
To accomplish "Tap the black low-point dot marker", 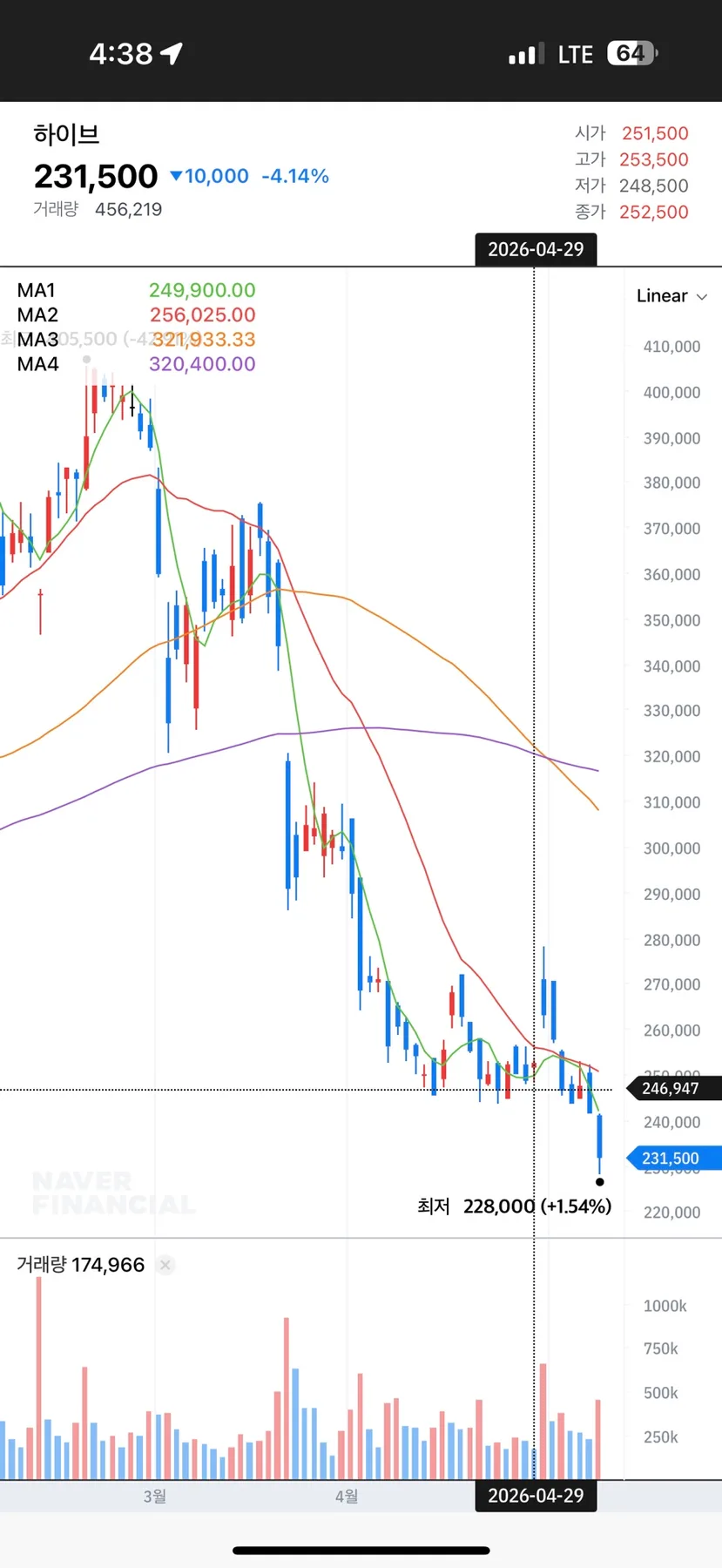I will point(599,1182).
